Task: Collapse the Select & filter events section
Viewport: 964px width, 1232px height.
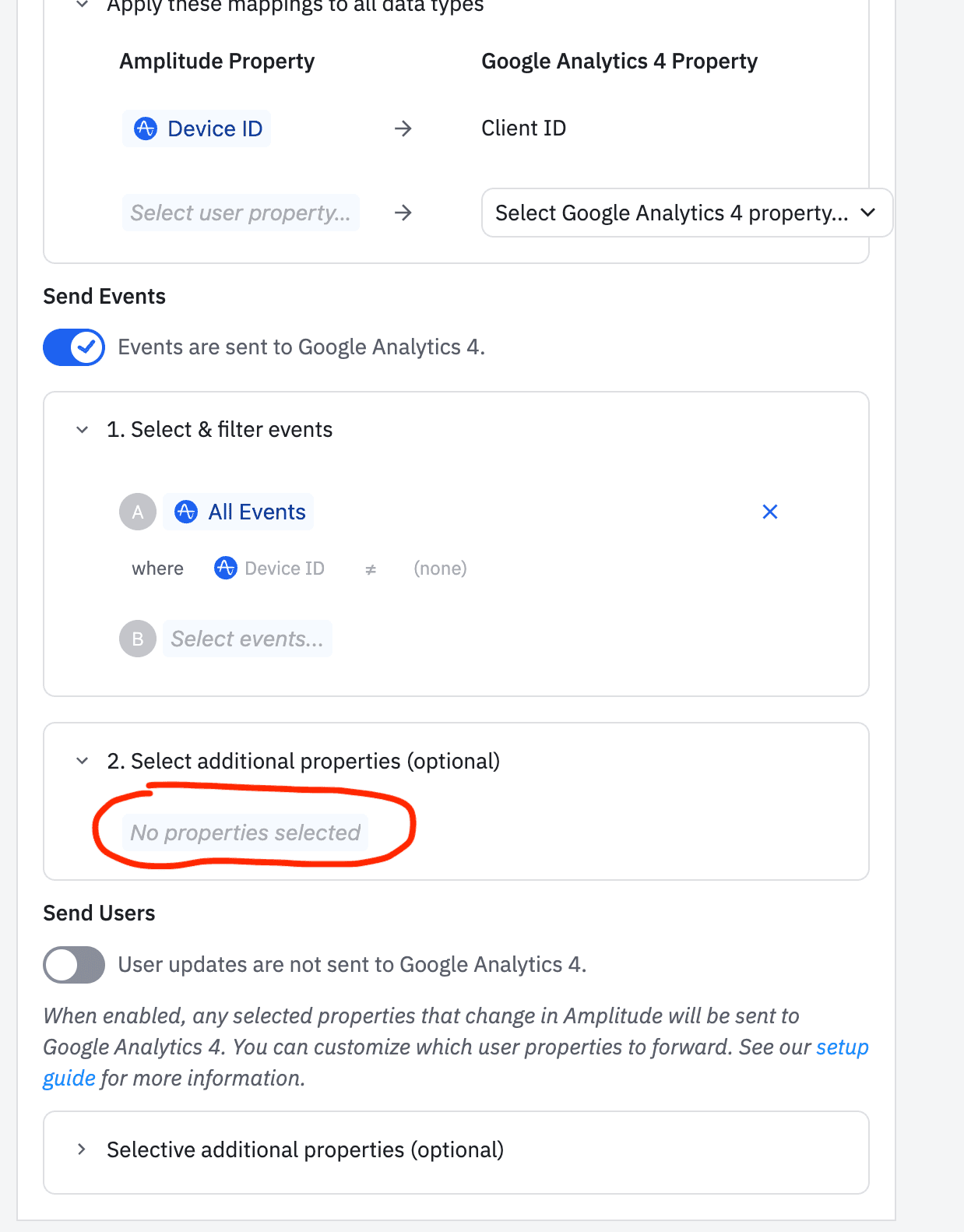Action: (82, 430)
